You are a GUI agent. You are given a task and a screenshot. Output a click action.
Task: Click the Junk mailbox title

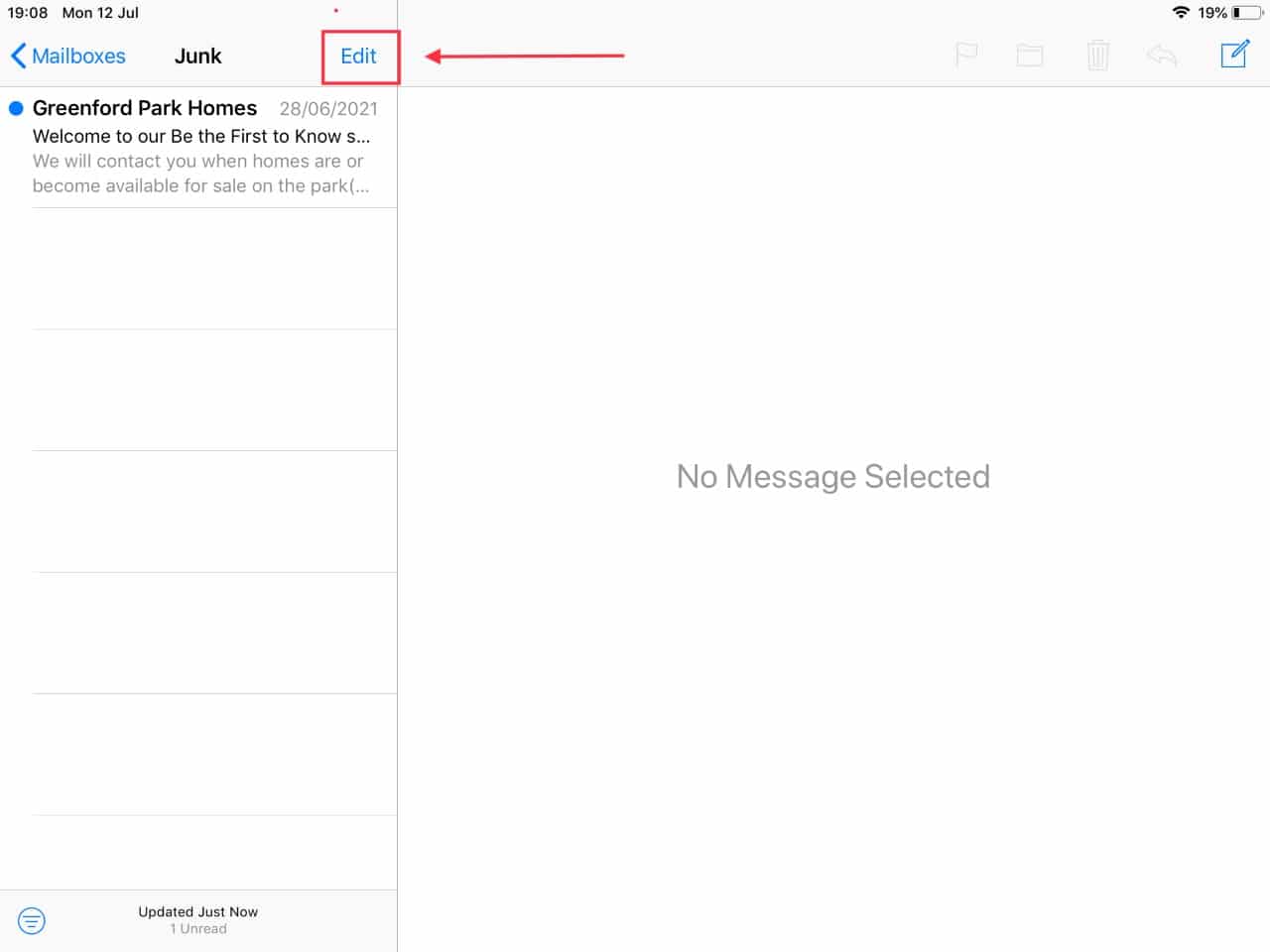click(x=197, y=57)
